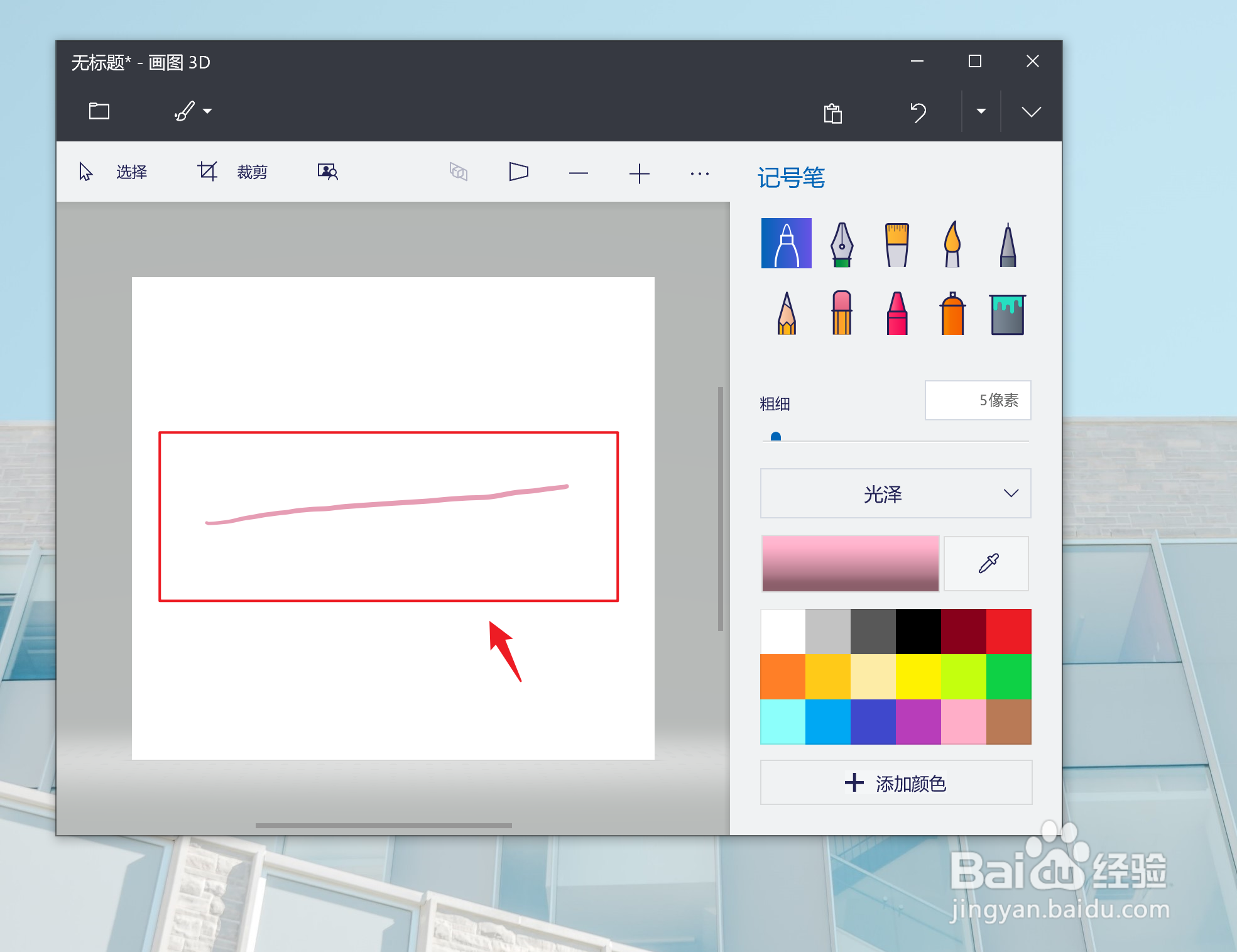
Task: Open the 光泽 material dropdown
Action: click(x=895, y=494)
